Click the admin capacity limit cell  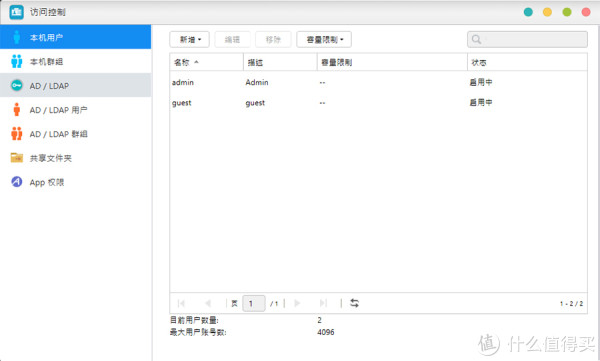(x=322, y=83)
